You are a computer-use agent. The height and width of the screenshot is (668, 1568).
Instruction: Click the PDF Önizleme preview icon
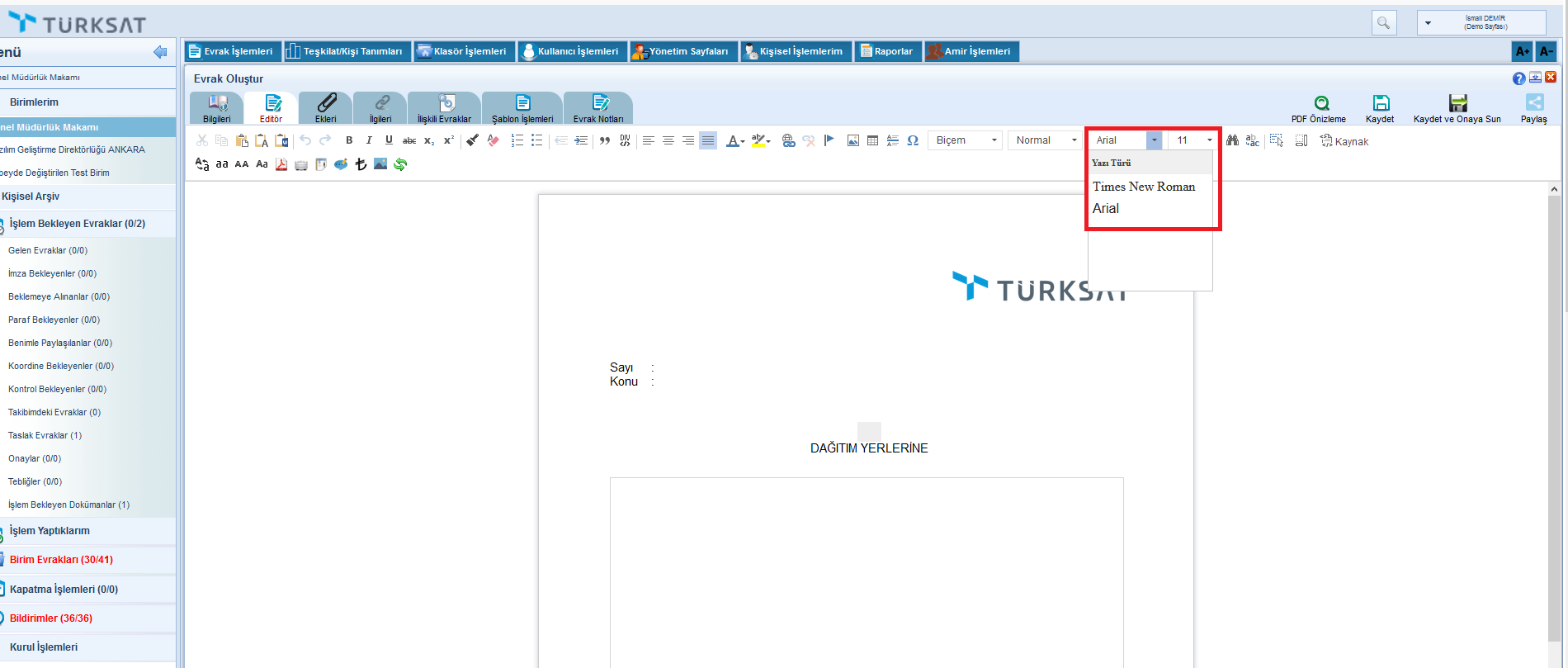1321,103
